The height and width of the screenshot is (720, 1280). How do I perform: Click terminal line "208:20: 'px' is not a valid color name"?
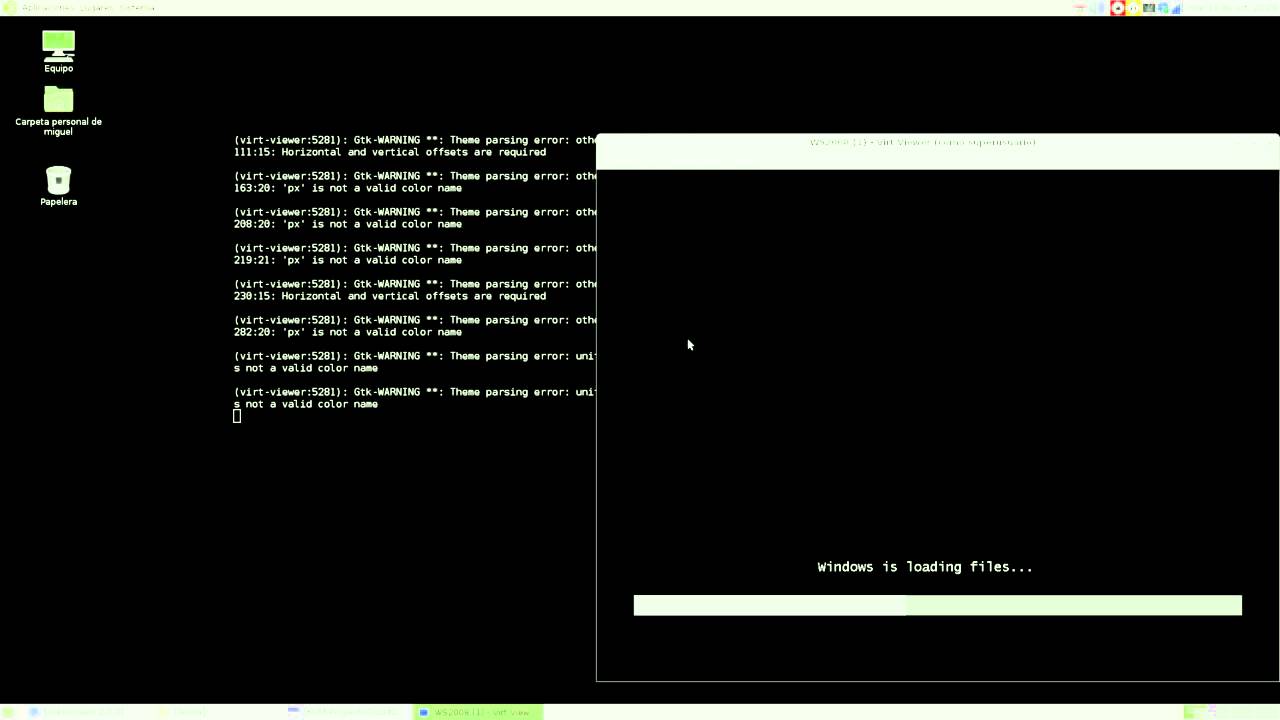point(348,224)
